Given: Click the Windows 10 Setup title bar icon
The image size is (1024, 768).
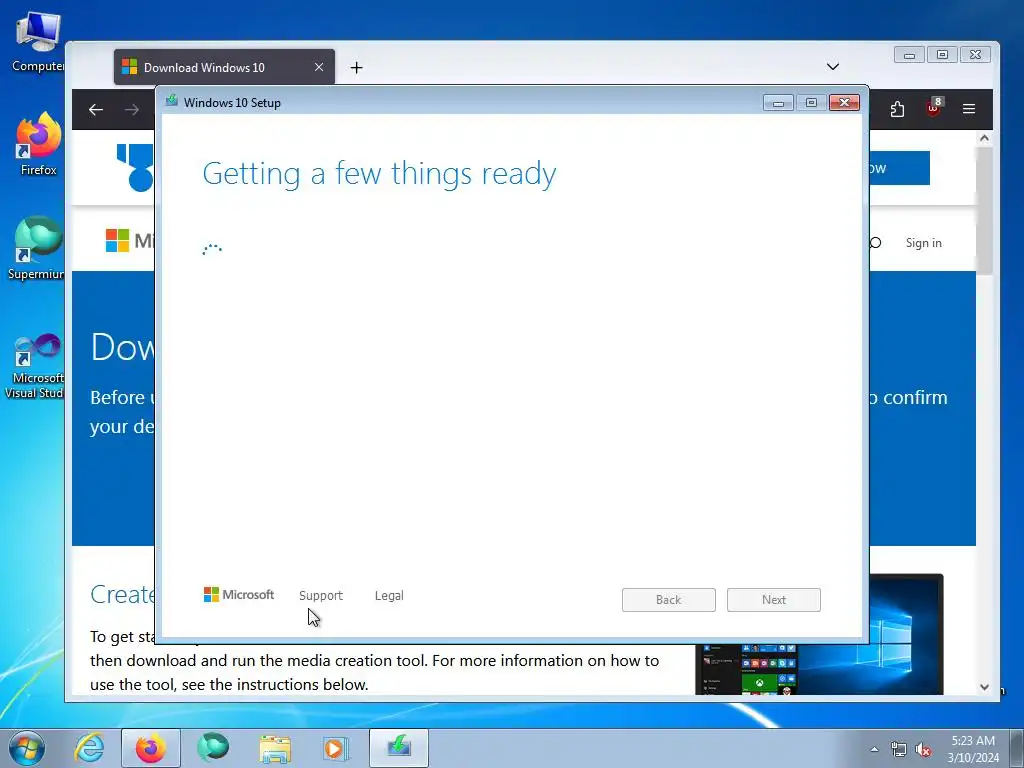Looking at the screenshot, I should pyautogui.click(x=172, y=101).
